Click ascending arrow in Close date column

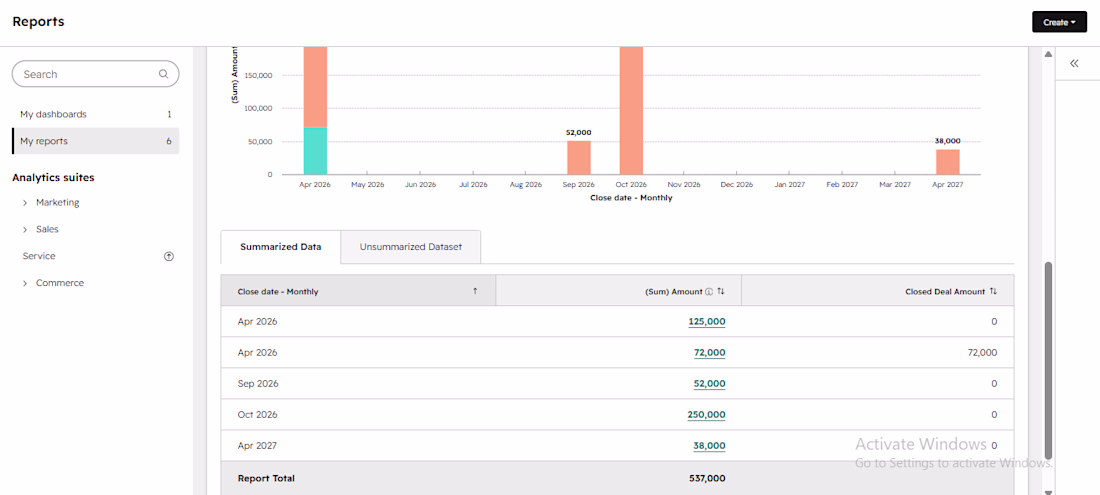click(x=475, y=292)
